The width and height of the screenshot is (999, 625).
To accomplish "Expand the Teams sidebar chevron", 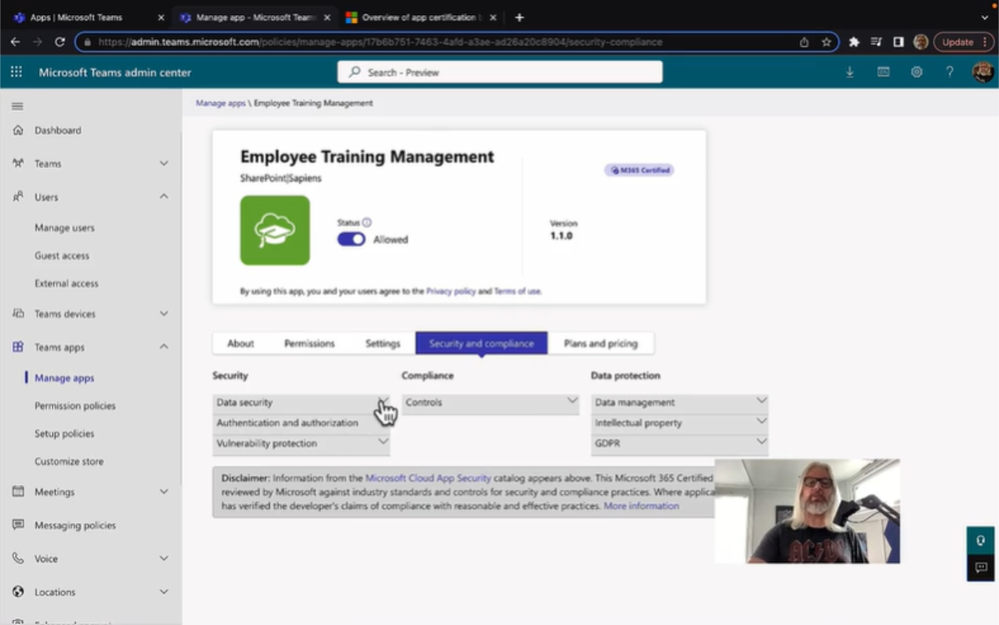I will pyautogui.click(x=164, y=163).
